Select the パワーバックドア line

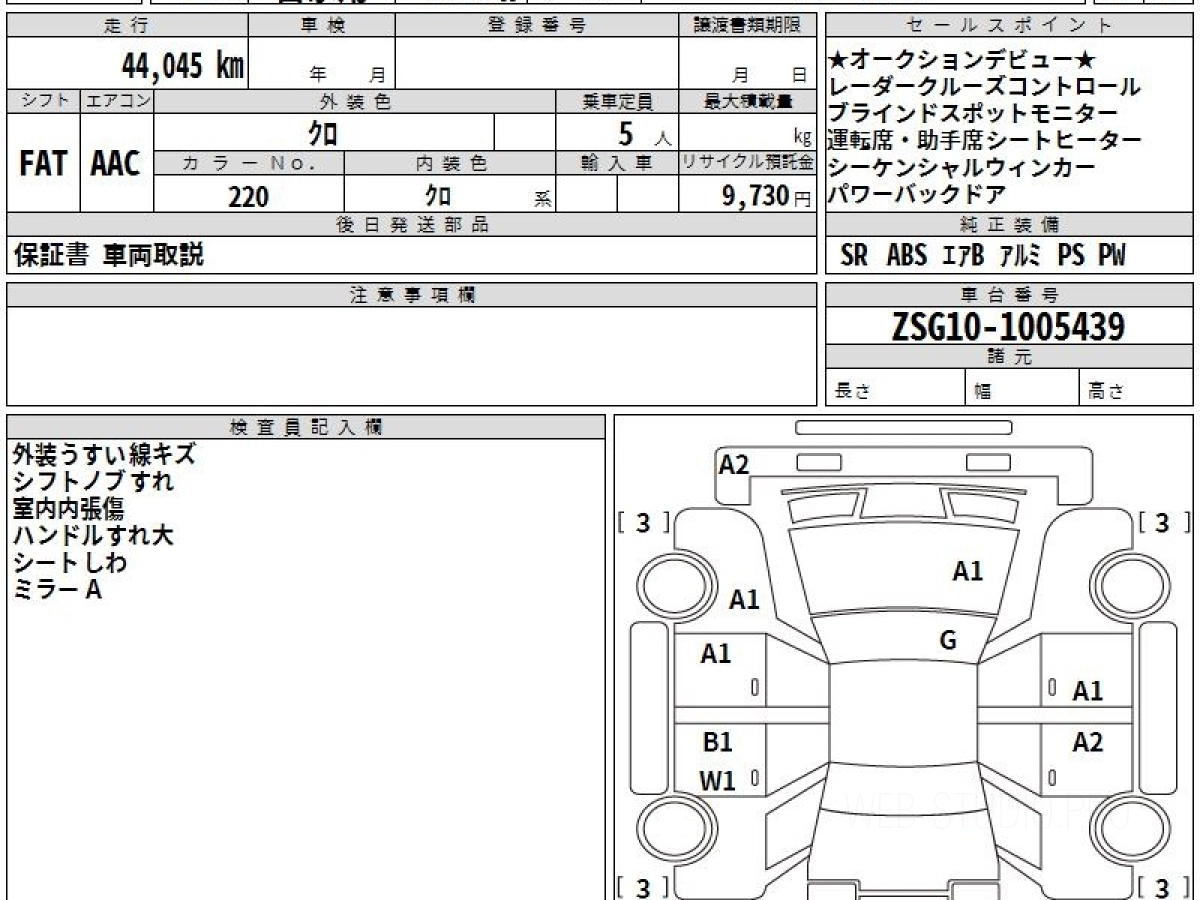917,194
